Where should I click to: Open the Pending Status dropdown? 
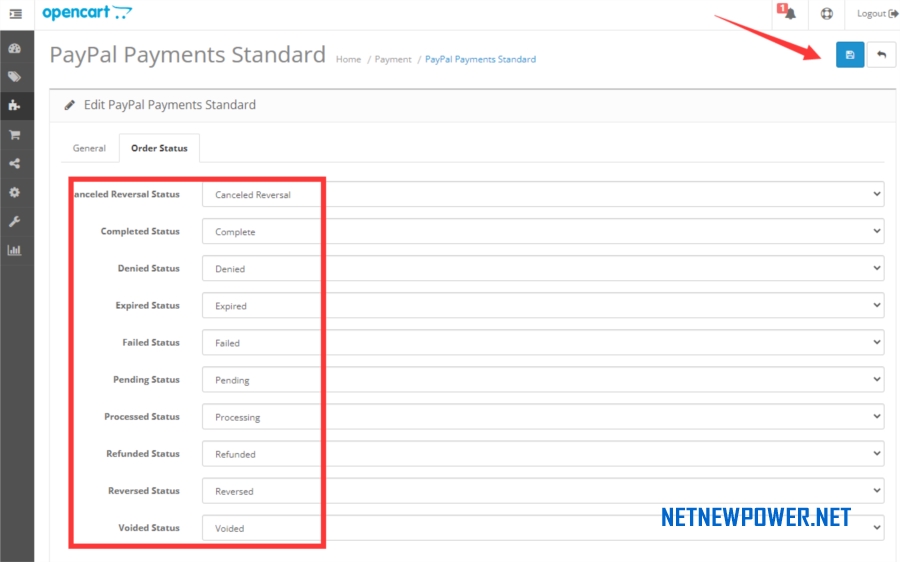[543, 379]
